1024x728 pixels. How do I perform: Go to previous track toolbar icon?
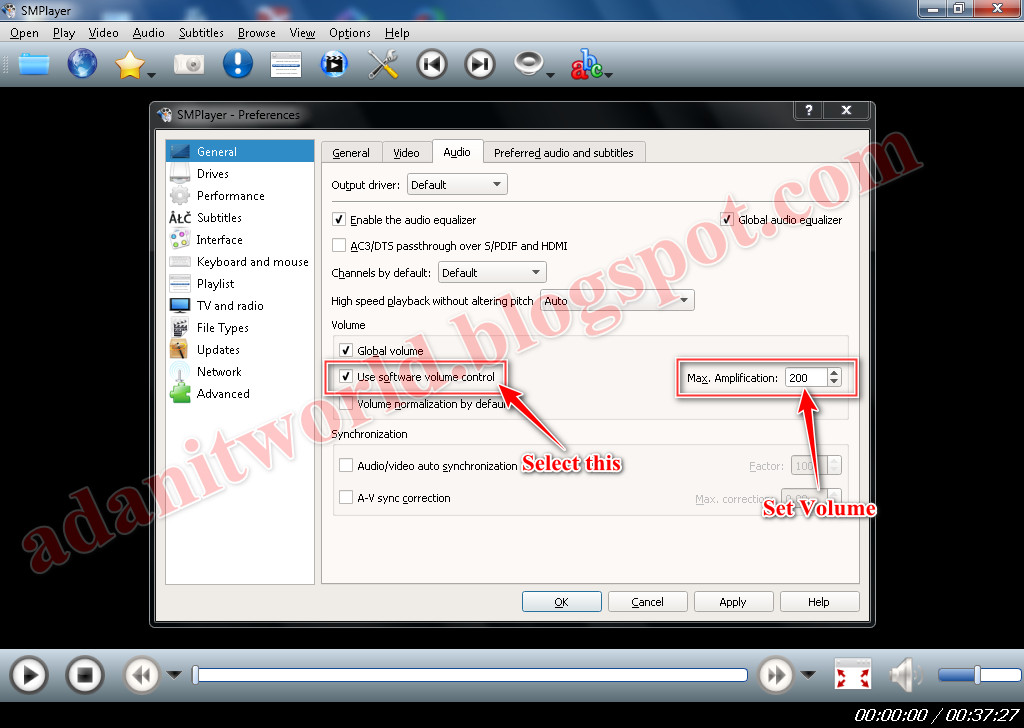click(432, 64)
